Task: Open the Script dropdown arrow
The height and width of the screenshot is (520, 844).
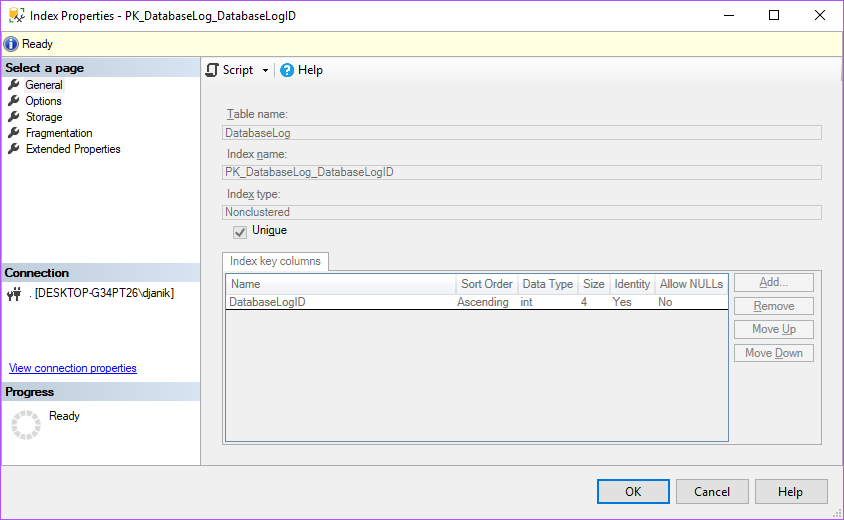Action: click(265, 71)
